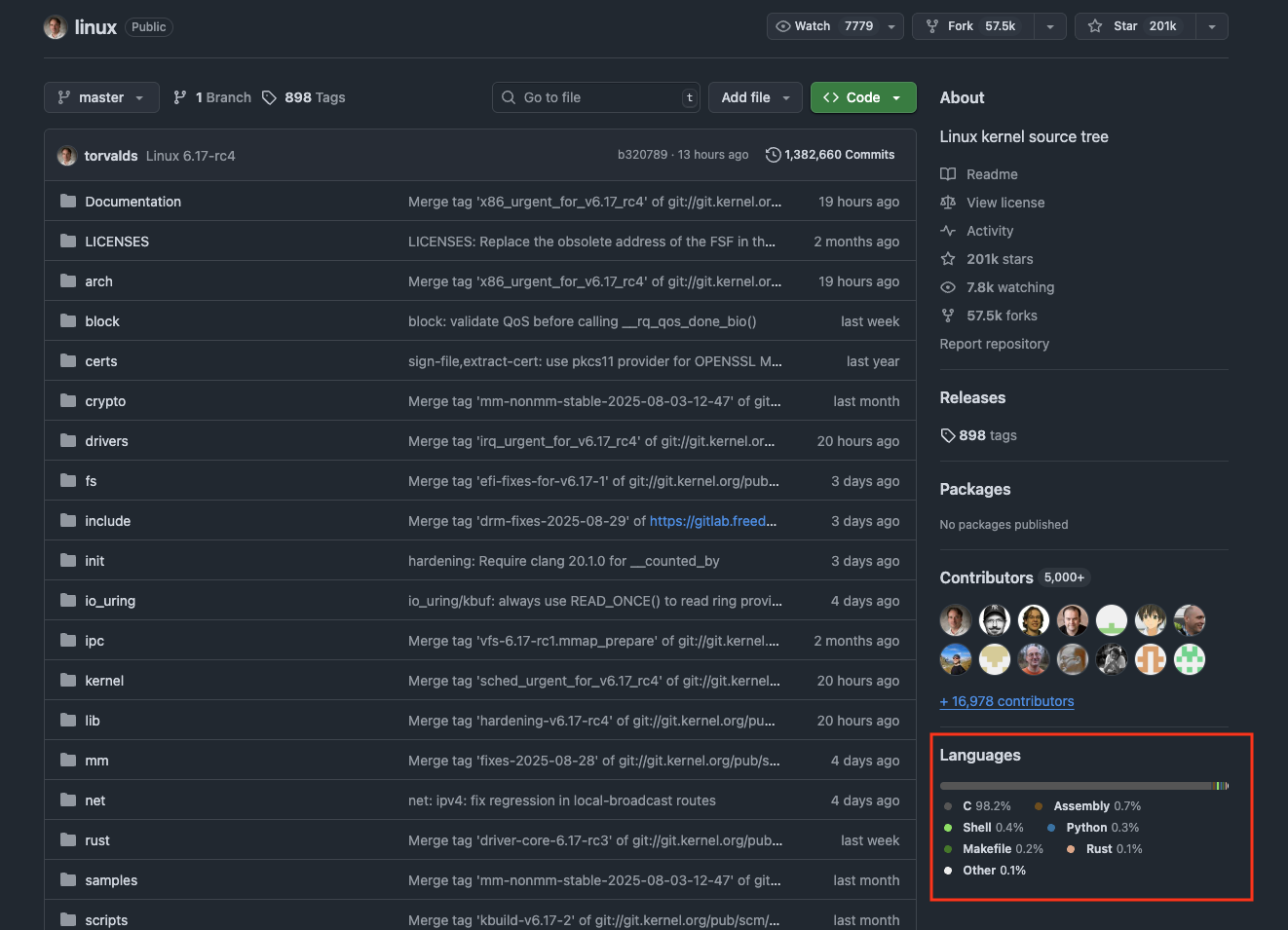Star the linux repository

[1136, 27]
